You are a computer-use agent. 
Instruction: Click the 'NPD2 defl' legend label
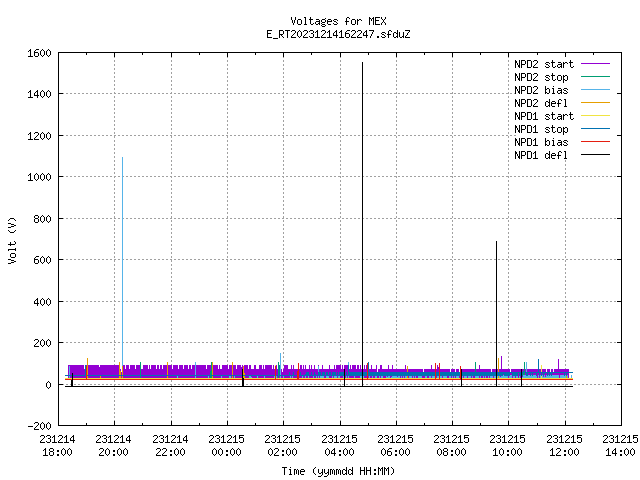(541, 103)
